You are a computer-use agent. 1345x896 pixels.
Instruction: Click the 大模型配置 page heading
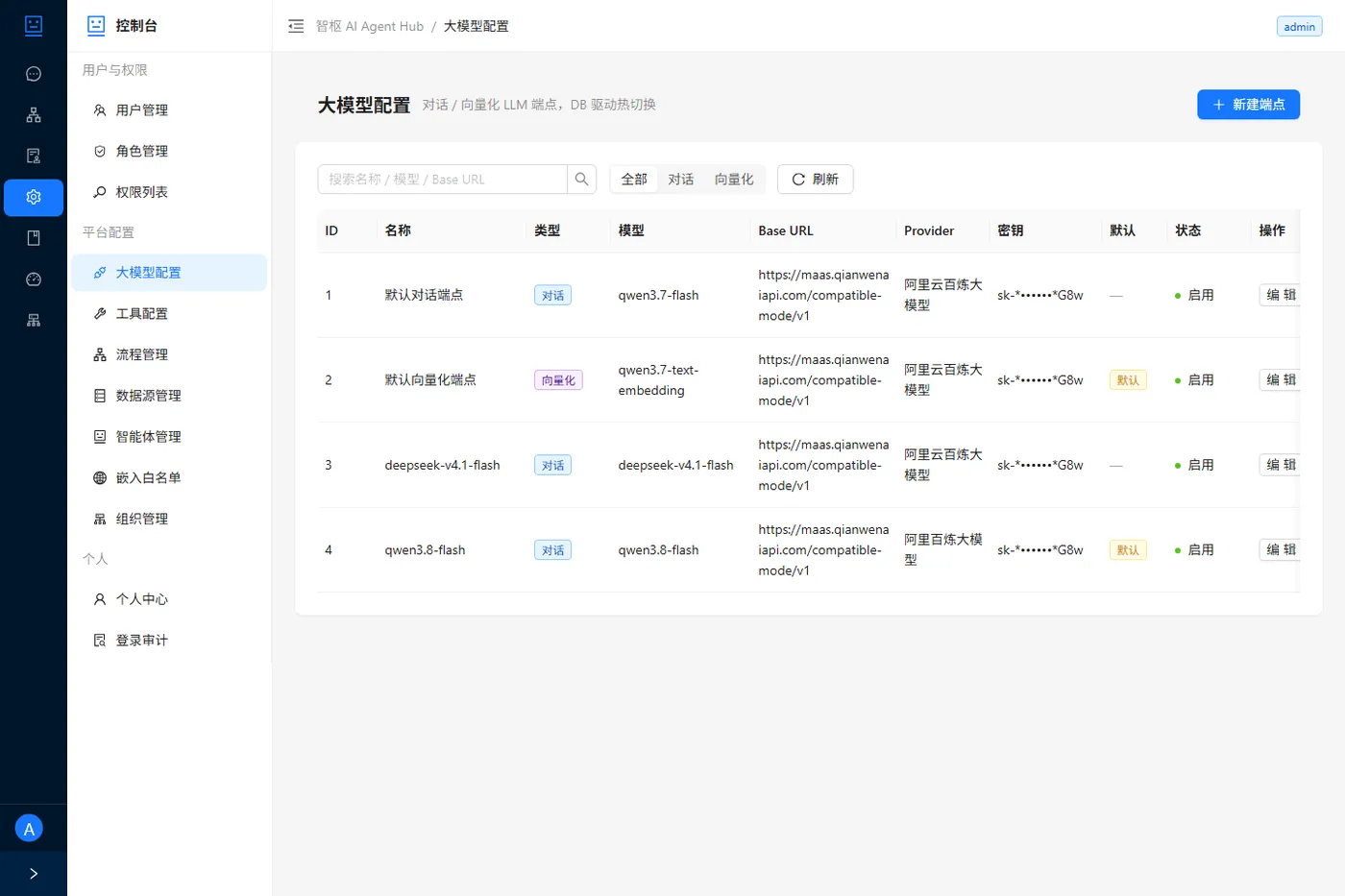pos(364,105)
